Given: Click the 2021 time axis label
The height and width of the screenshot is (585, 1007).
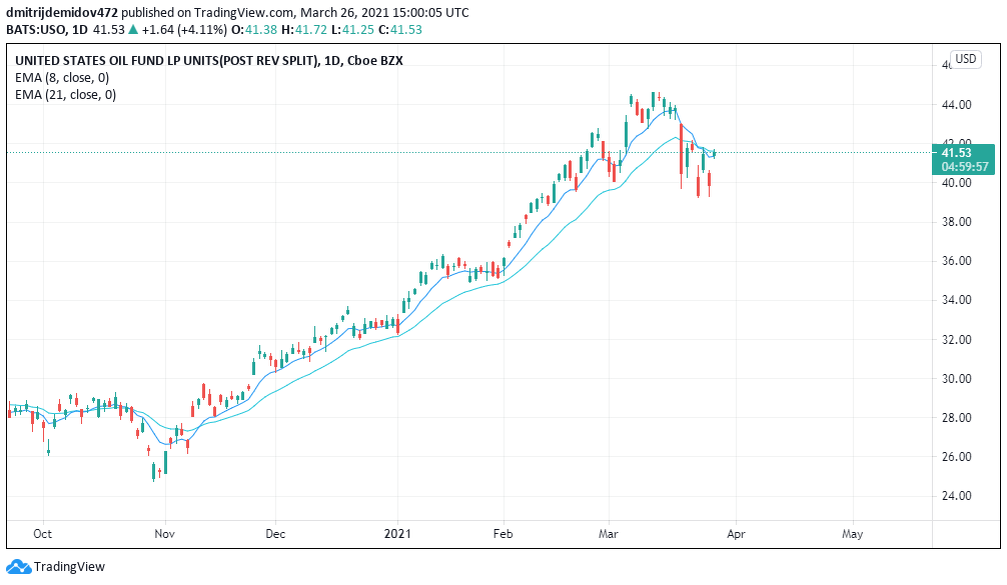Looking at the screenshot, I should (x=398, y=534).
